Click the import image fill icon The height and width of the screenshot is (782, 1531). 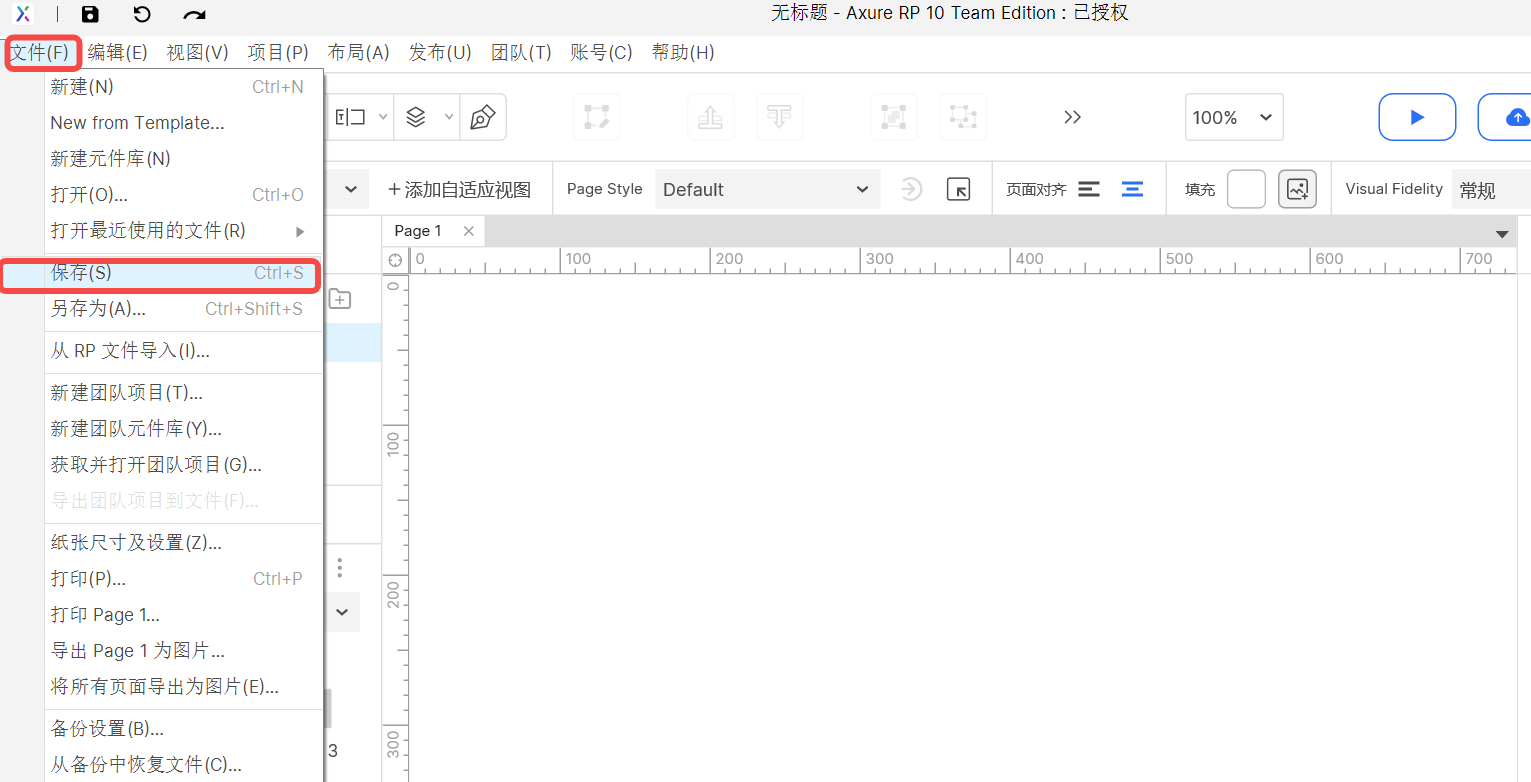pos(1297,189)
